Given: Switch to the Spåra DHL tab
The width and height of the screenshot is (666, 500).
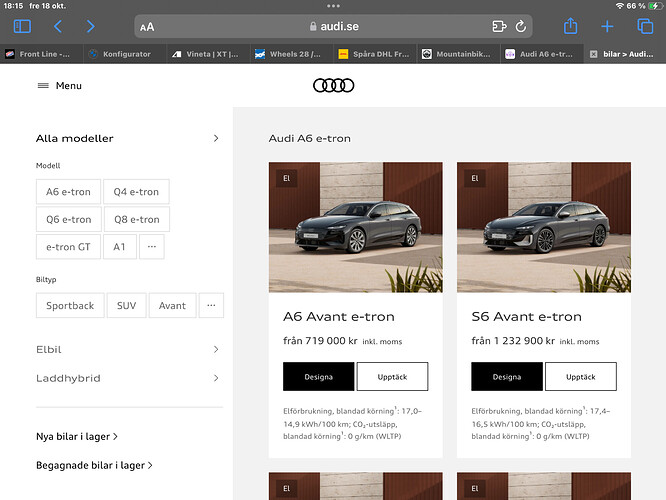Looking at the screenshot, I should (x=375, y=54).
